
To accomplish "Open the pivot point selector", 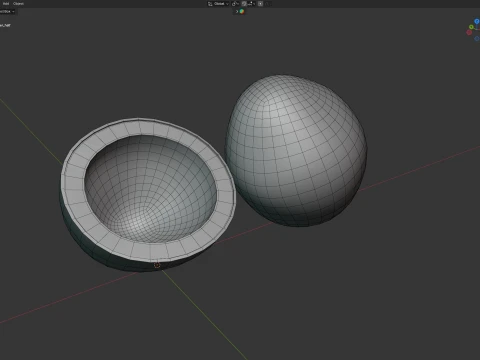I will pyautogui.click(x=235, y=4).
